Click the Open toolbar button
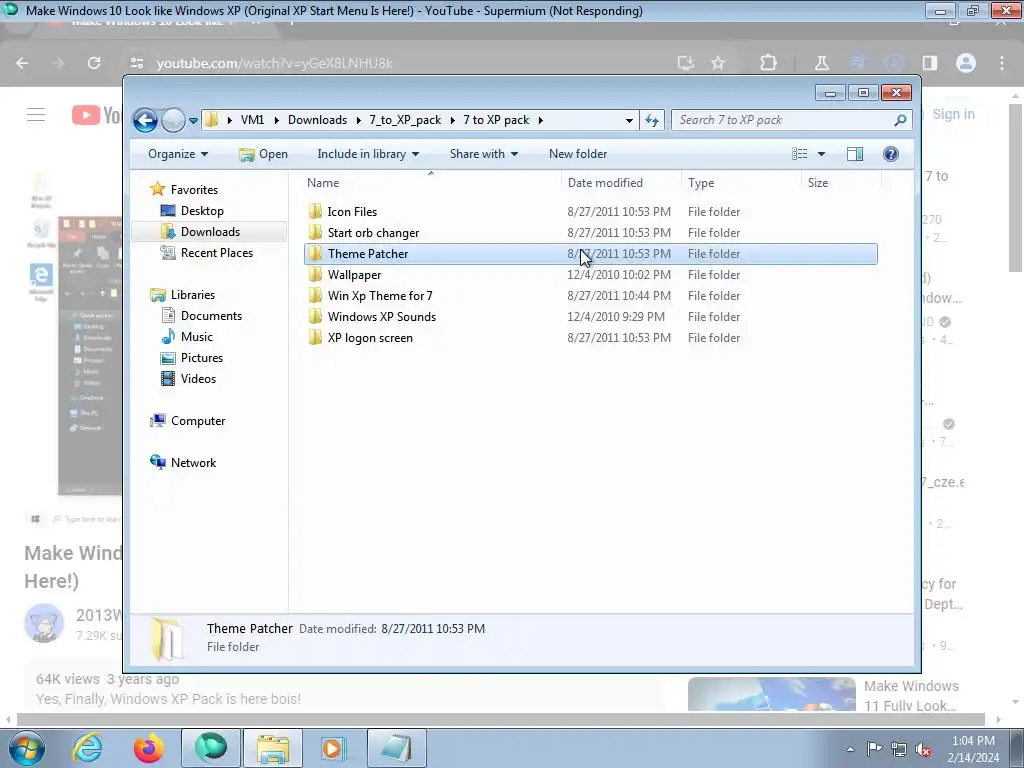Image resolution: width=1024 pixels, height=768 pixels. point(263,154)
